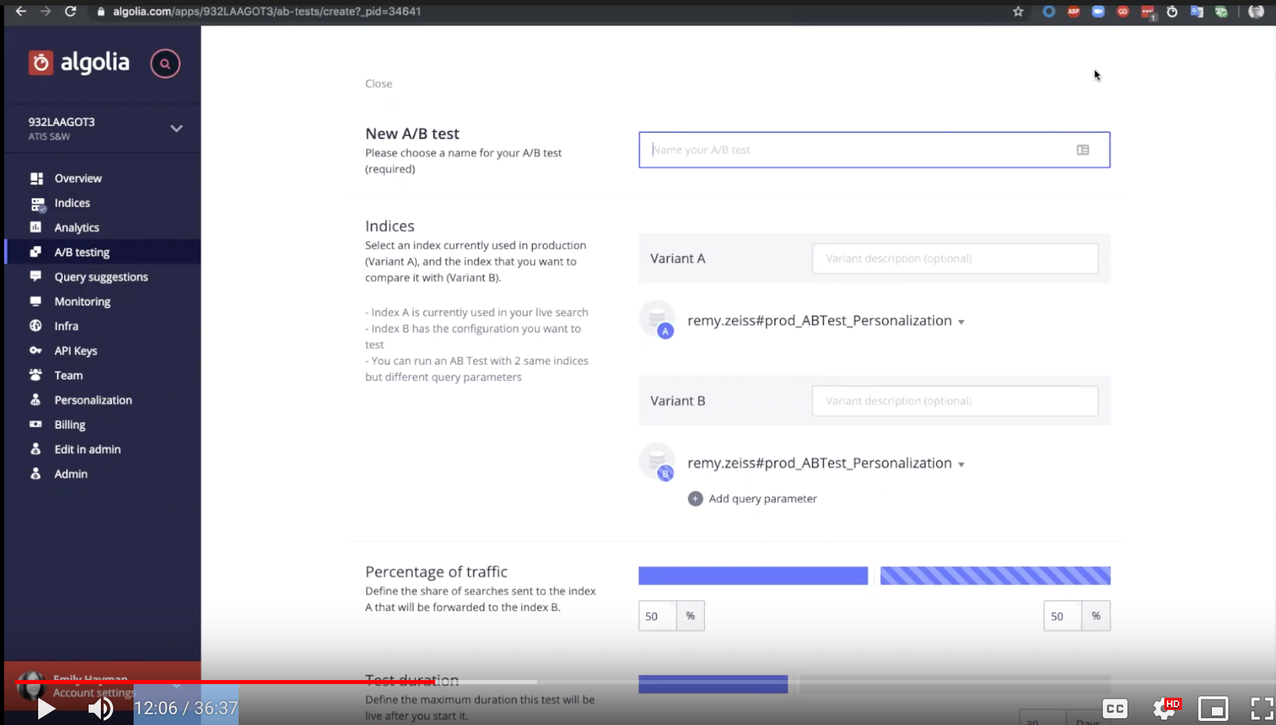1276x725 pixels.
Task: Open Variant A index dropdown
Action: (961, 322)
